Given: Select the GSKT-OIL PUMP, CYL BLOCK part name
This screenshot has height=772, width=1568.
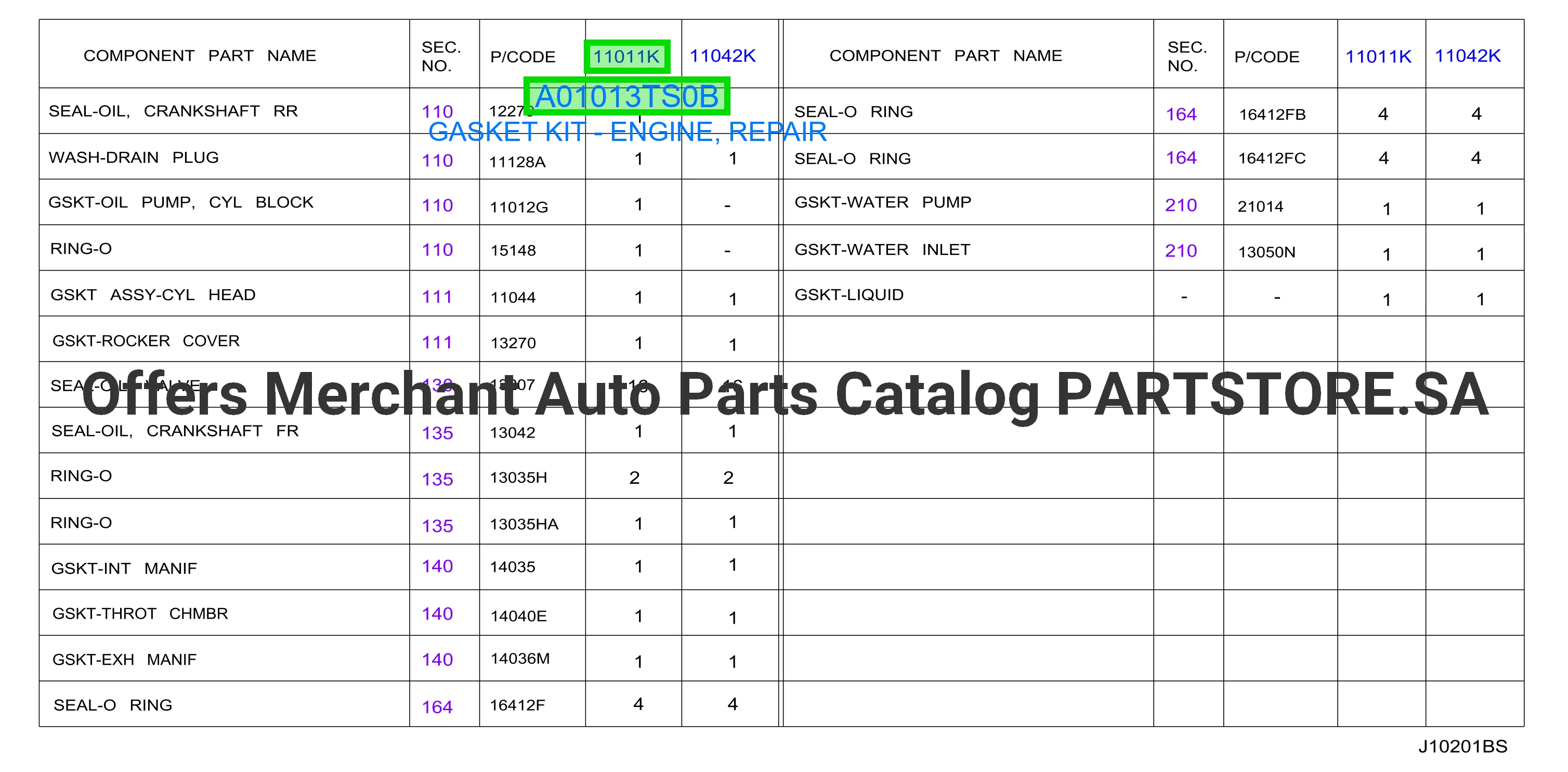Looking at the screenshot, I should pos(181,203).
